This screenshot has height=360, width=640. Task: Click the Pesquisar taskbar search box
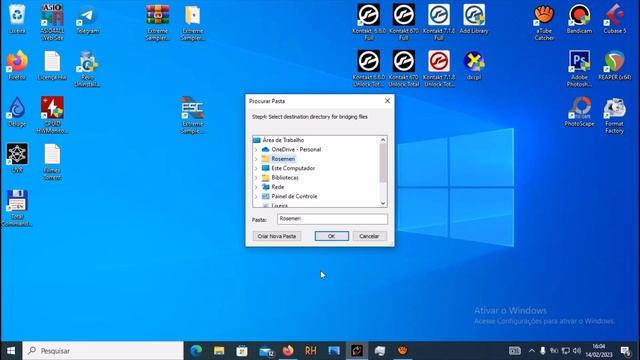[x=103, y=351]
